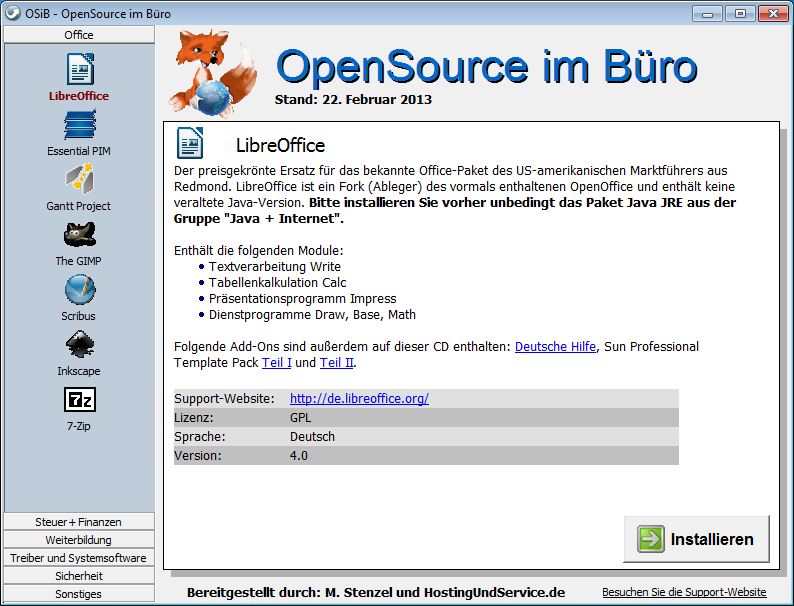Image resolution: width=794 pixels, height=606 pixels.
Task: Open the Weiterbildung category
Action: [x=78, y=540]
